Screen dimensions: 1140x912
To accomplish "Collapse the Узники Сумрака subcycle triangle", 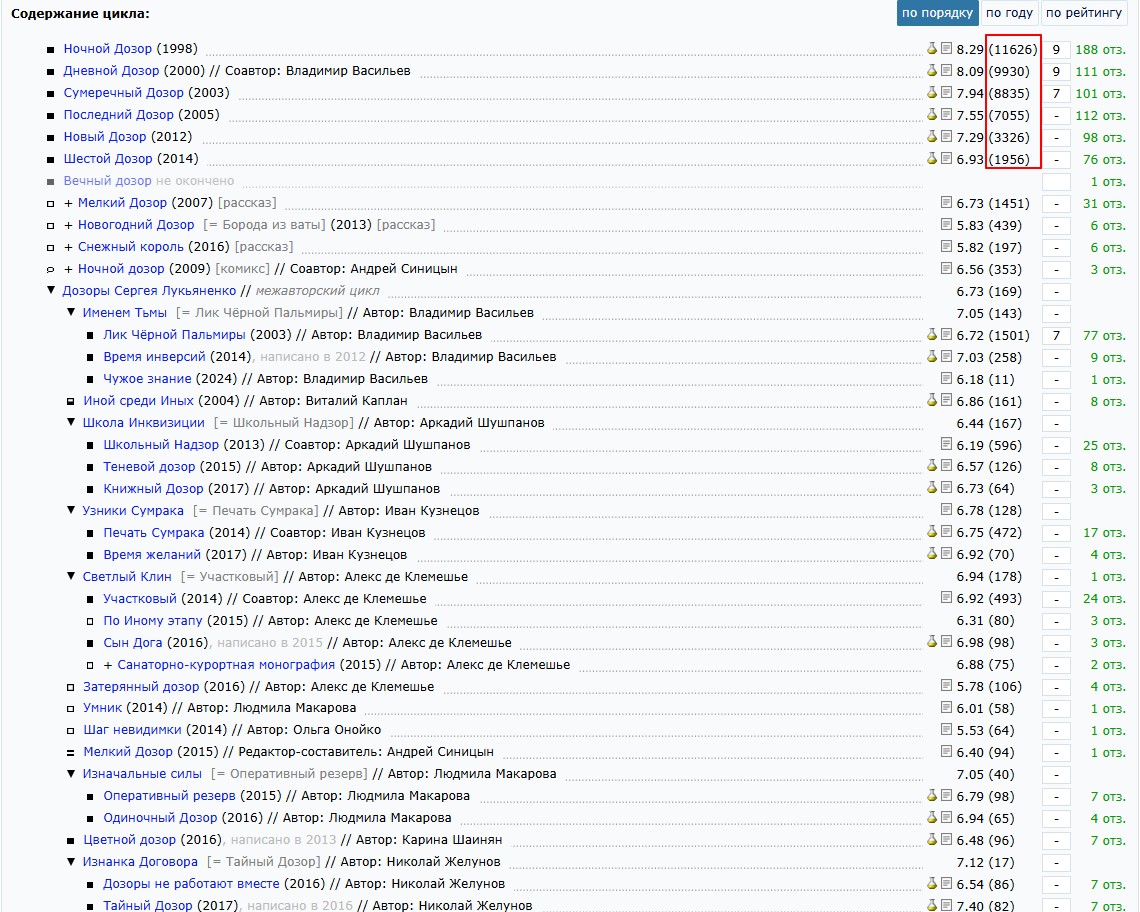I will coord(71,510).
